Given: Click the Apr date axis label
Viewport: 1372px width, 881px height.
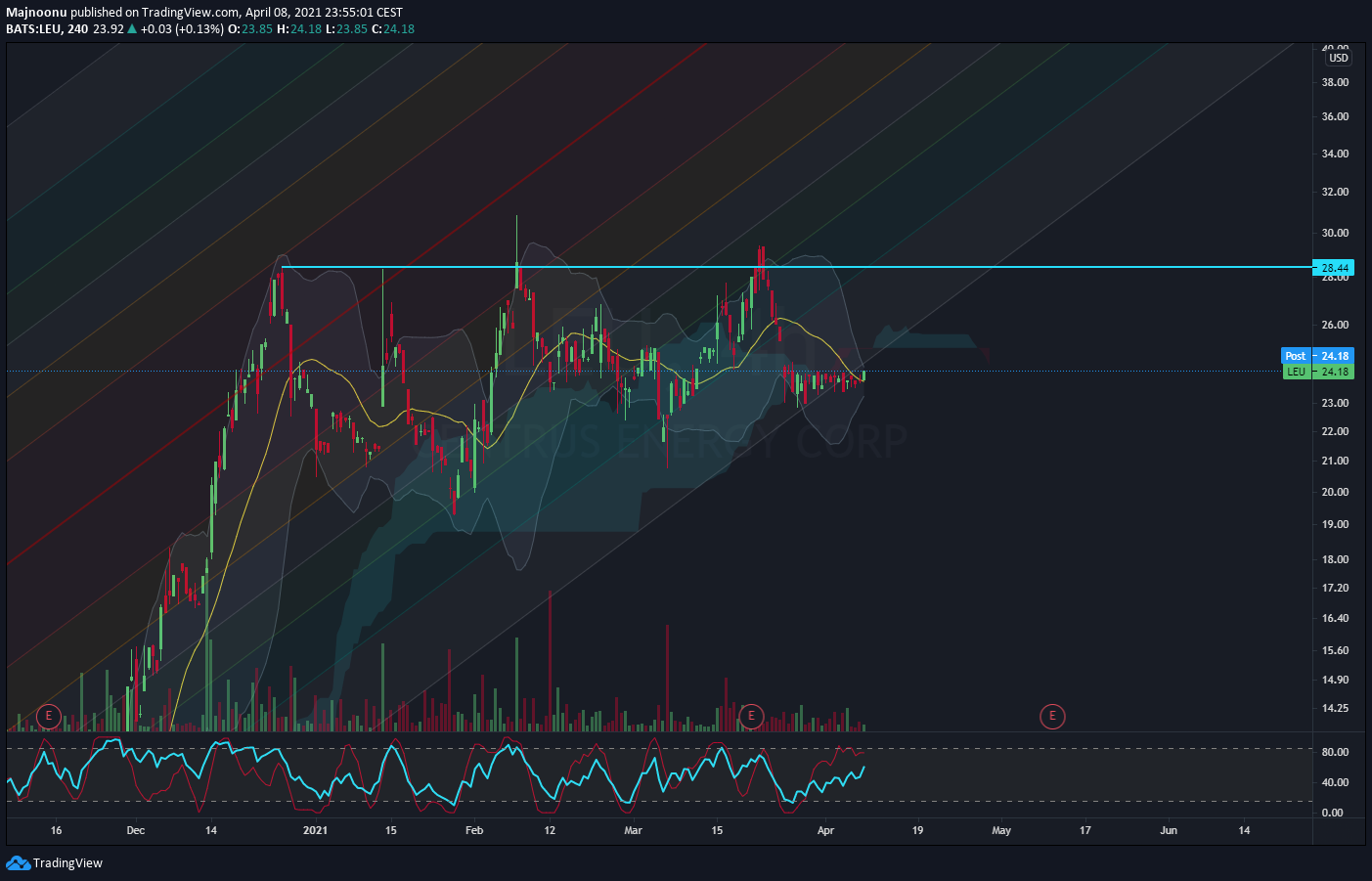Looking at the screenshot, I should click(x=825, y=830).
